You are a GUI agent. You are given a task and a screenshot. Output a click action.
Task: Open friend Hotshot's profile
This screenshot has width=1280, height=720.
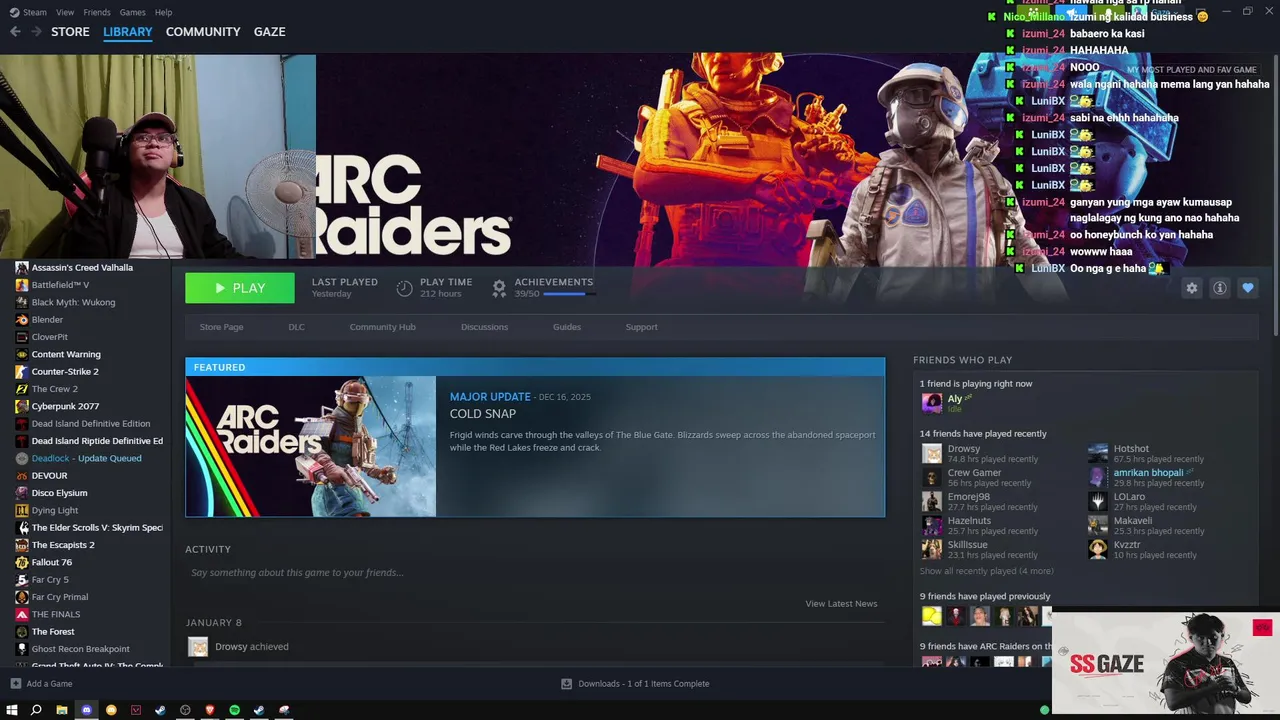point(1131,449)
